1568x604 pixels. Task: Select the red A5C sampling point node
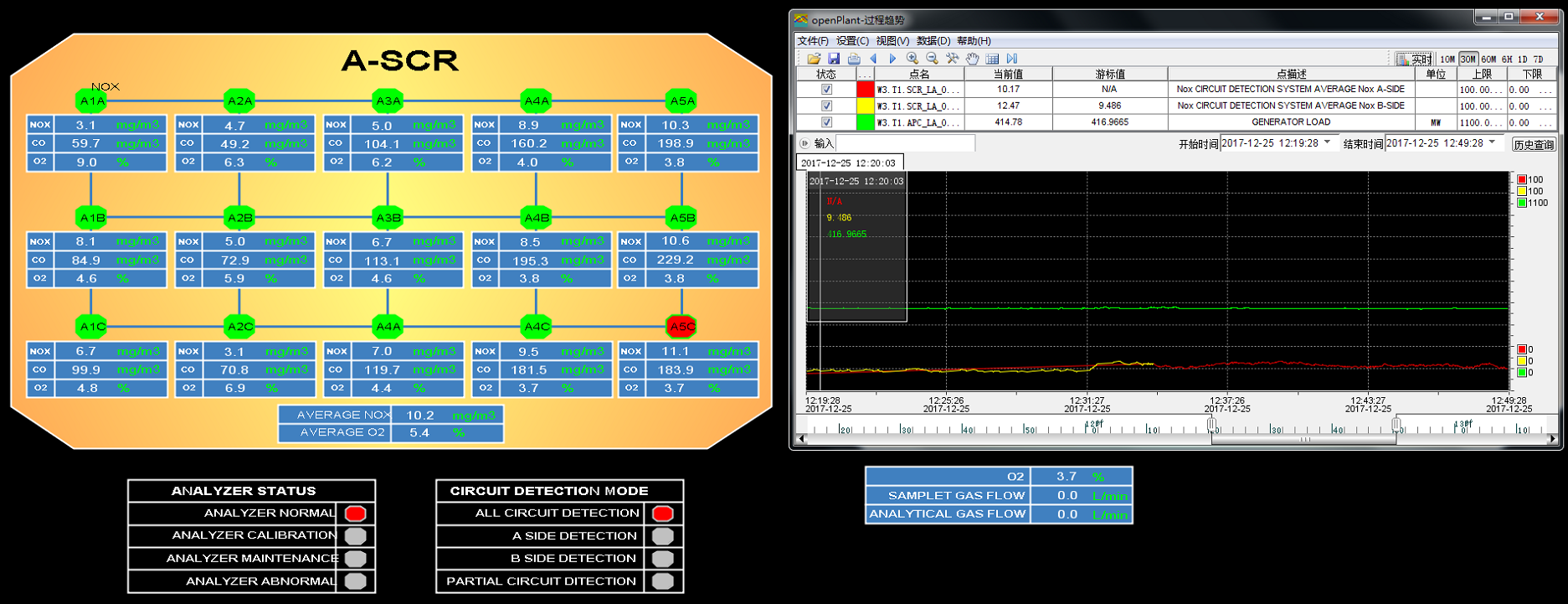(x=681, y=327)
